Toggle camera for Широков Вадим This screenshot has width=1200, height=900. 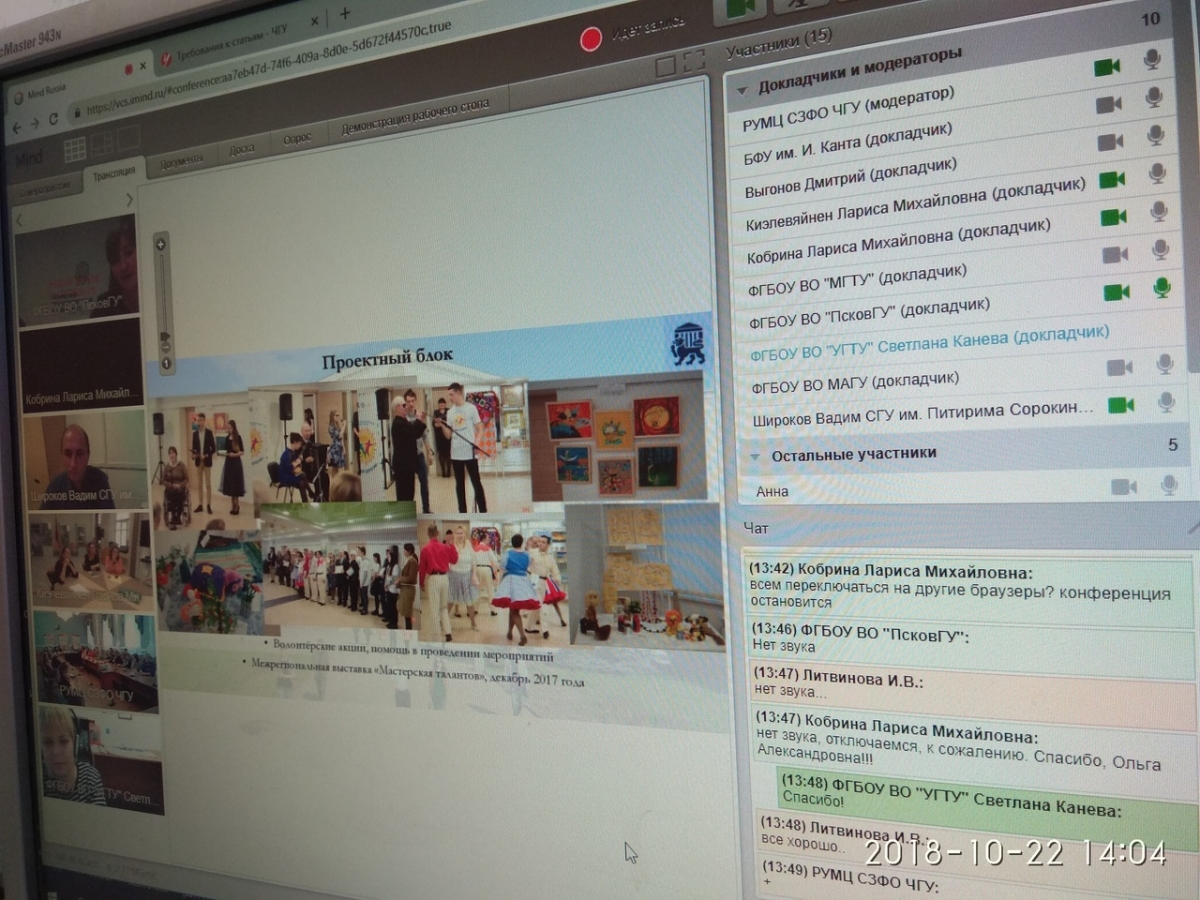tap(1121, 405)
